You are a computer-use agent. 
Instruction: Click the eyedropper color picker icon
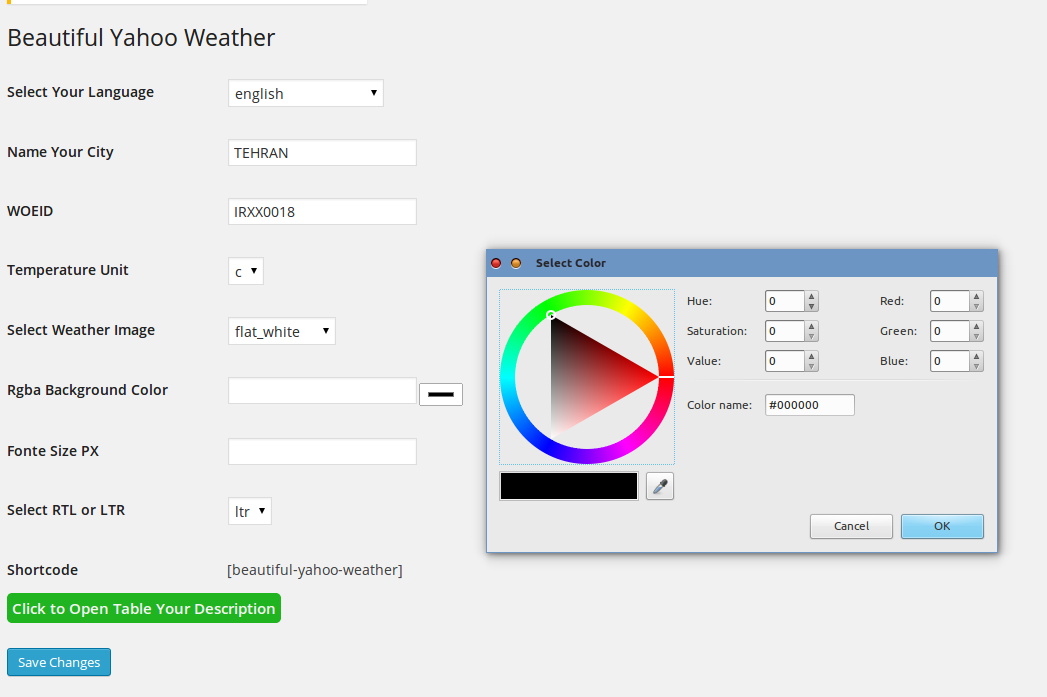pyautogui.click(x=660, y=486)
